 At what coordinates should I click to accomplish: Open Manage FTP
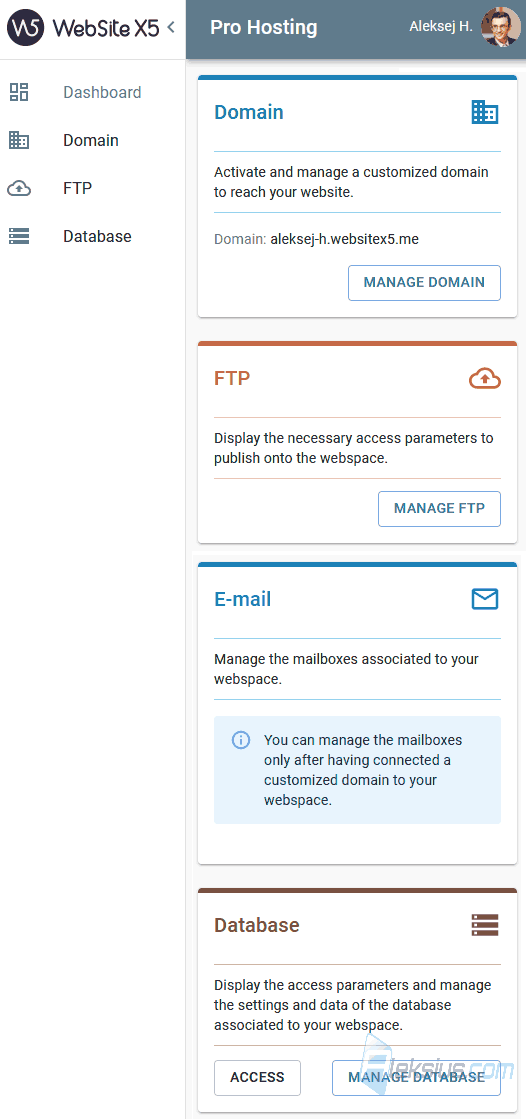click(x=439, y=509)
